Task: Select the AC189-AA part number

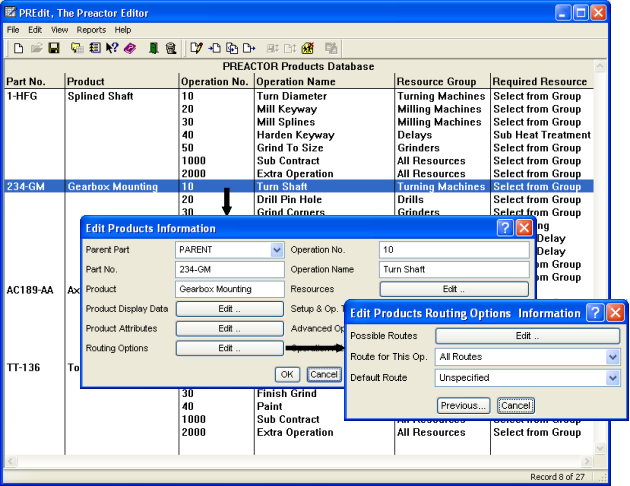Action: 30,290
